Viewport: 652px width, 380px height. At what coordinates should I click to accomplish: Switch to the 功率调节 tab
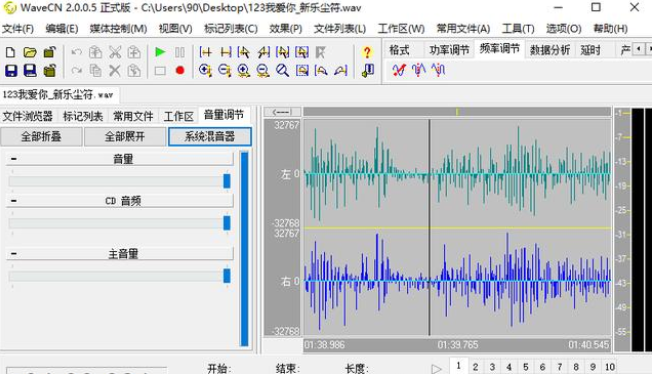coord(449,50)
